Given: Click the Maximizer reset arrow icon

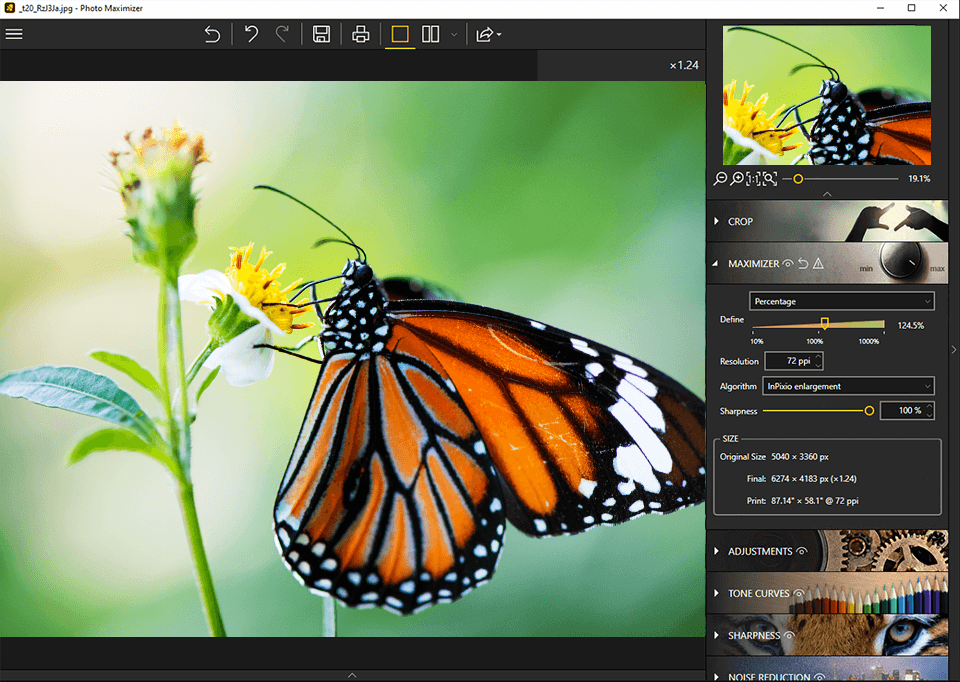Looking at the screenshot, I should tap(803, 263).
